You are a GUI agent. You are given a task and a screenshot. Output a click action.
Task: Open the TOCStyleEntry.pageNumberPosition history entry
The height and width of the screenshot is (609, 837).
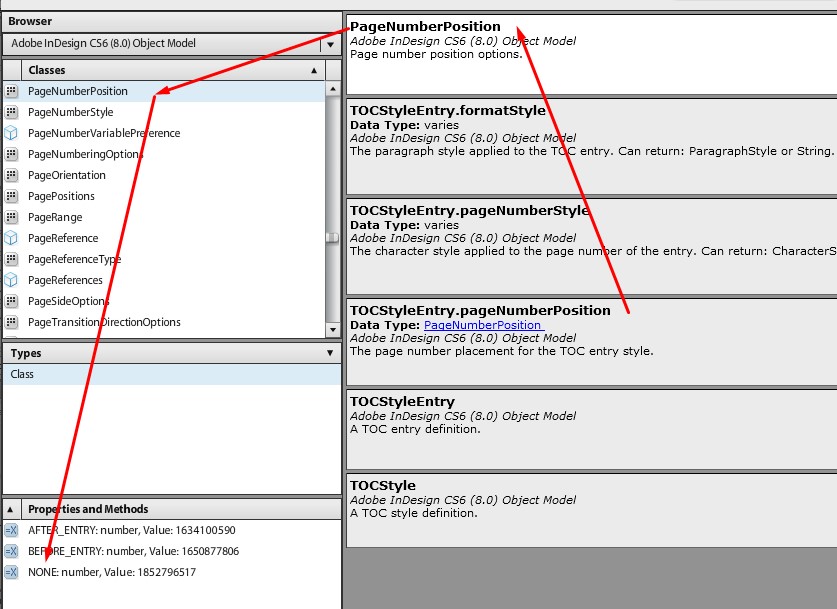591,342
